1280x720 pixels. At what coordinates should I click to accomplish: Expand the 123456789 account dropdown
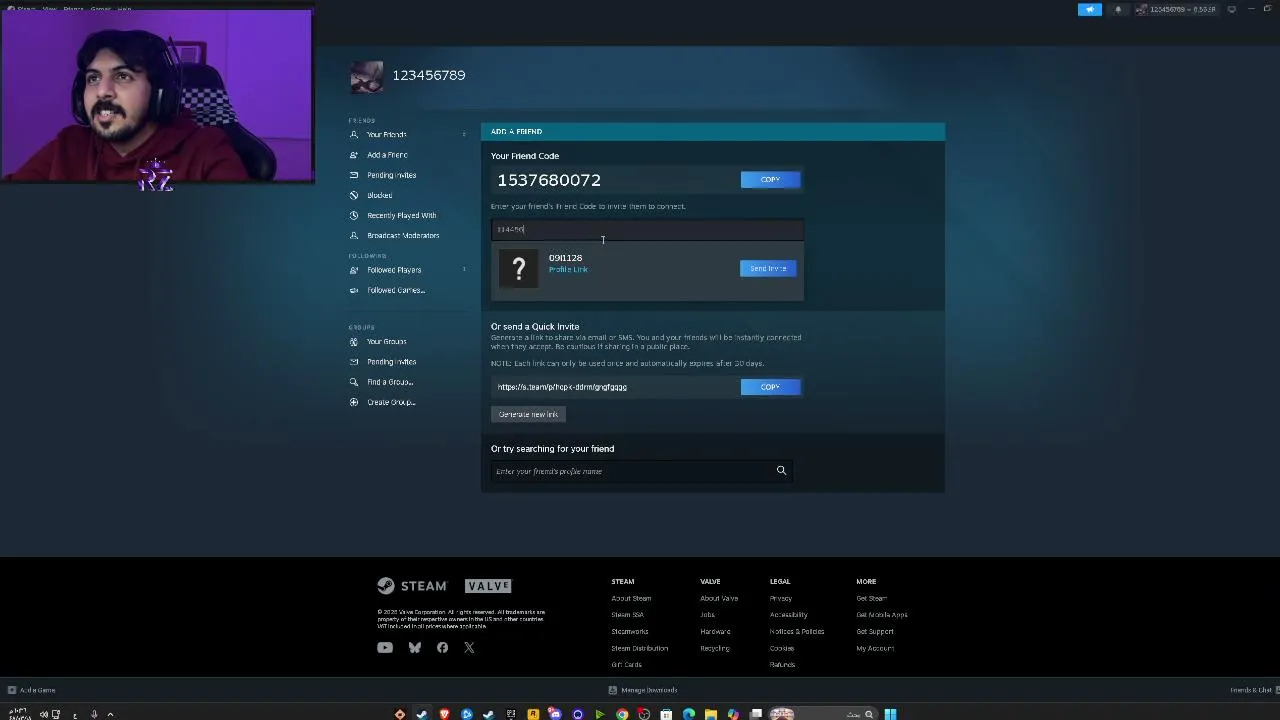1176,9
